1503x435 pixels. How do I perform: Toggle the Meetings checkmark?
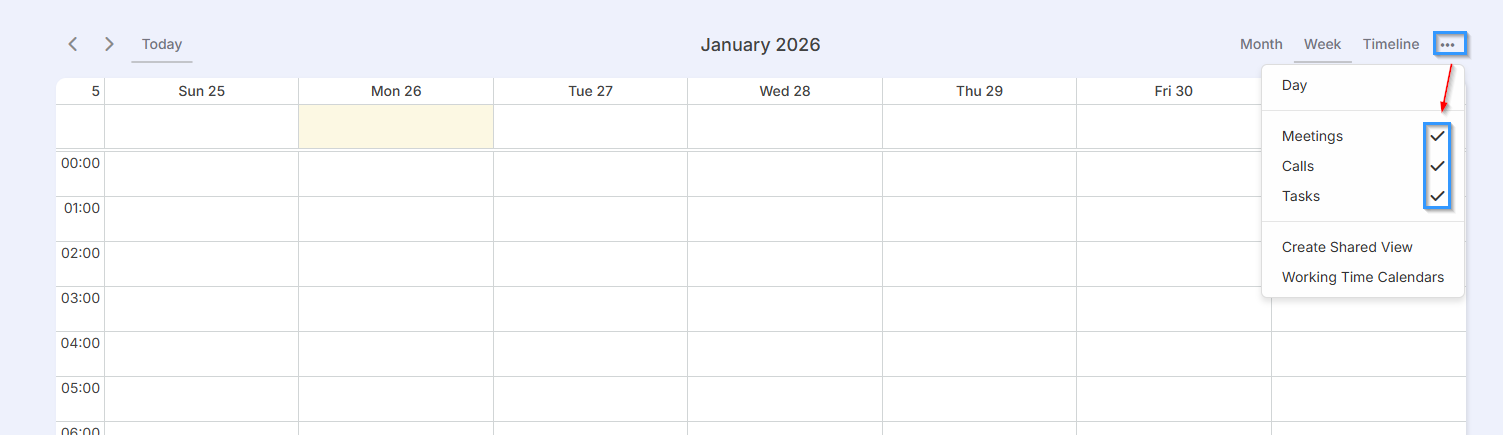pyautogui.click(x=1437, y=136)
